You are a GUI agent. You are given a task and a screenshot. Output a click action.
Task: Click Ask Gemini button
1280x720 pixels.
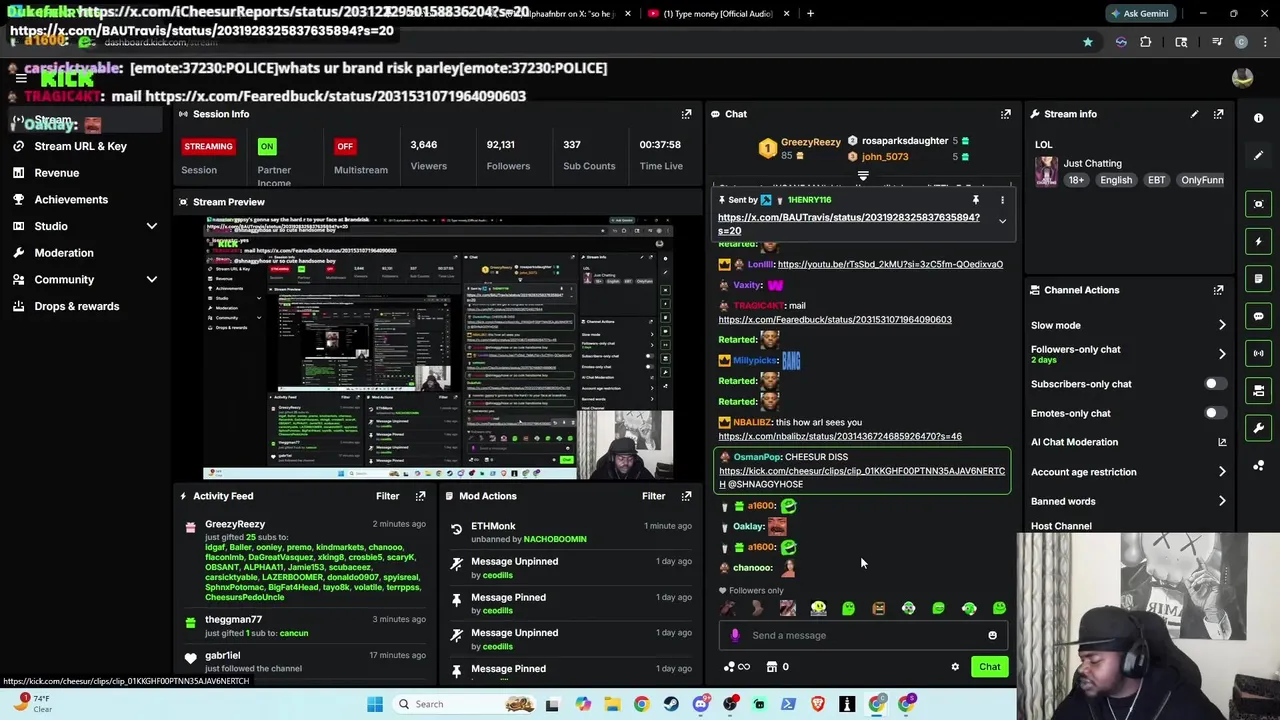point(1139,14)
